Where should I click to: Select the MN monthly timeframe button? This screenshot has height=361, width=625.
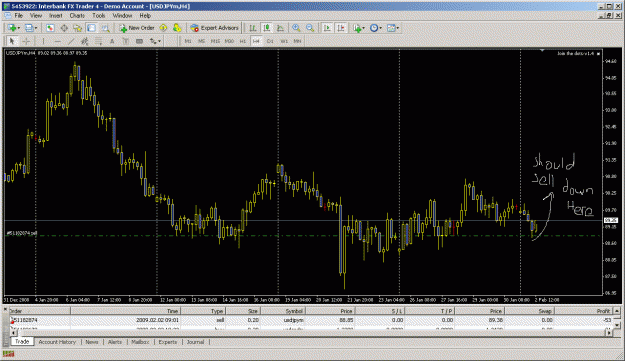tap(297, 41)
